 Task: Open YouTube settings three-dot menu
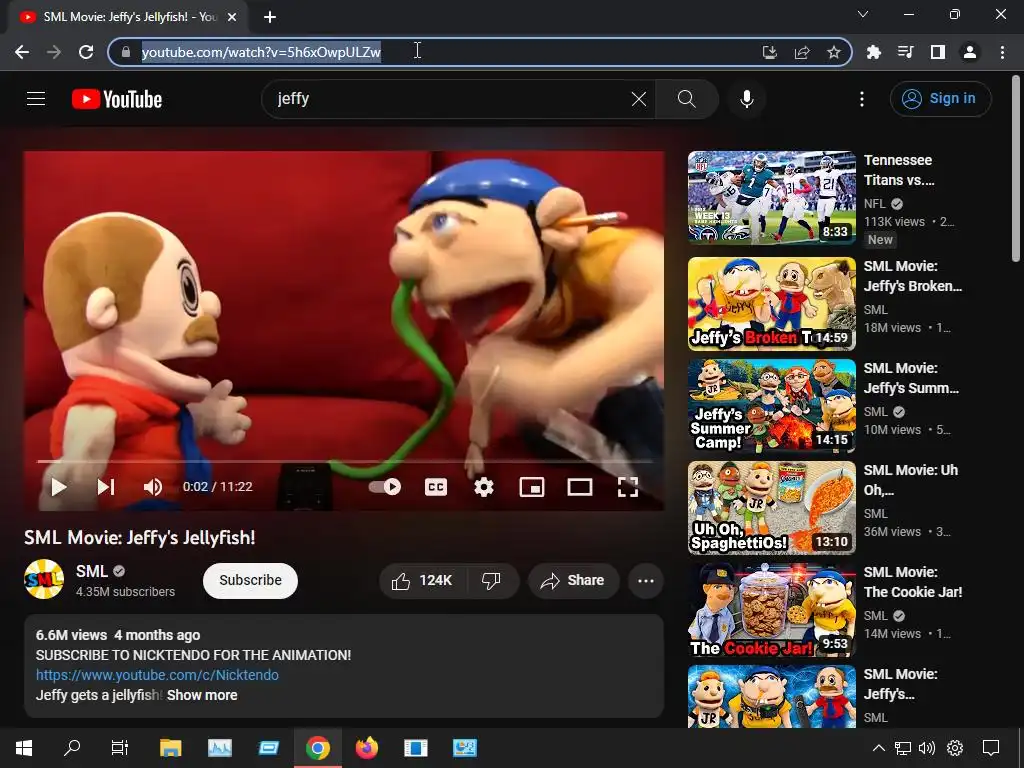(862, 99)
